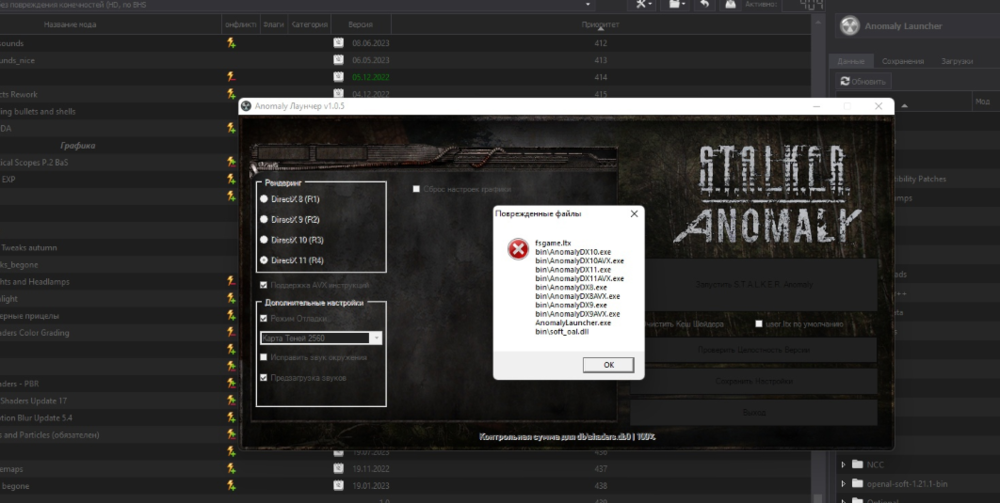Close the 'Поврежденные файлы' dialog with X
This screenshot has width=1000, height=503.
633,213
